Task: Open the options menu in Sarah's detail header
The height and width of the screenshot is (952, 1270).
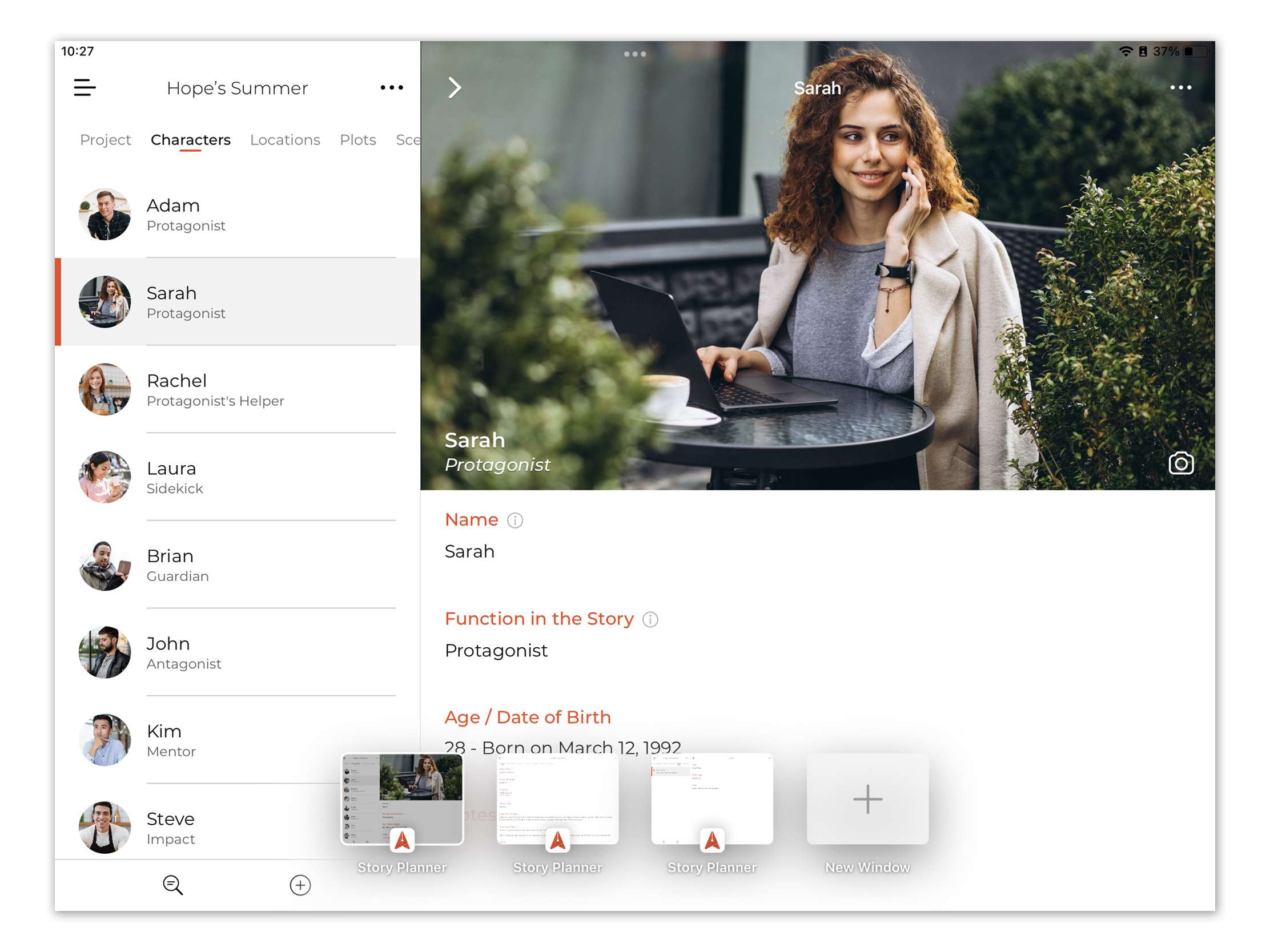Action: [1180, 88]
